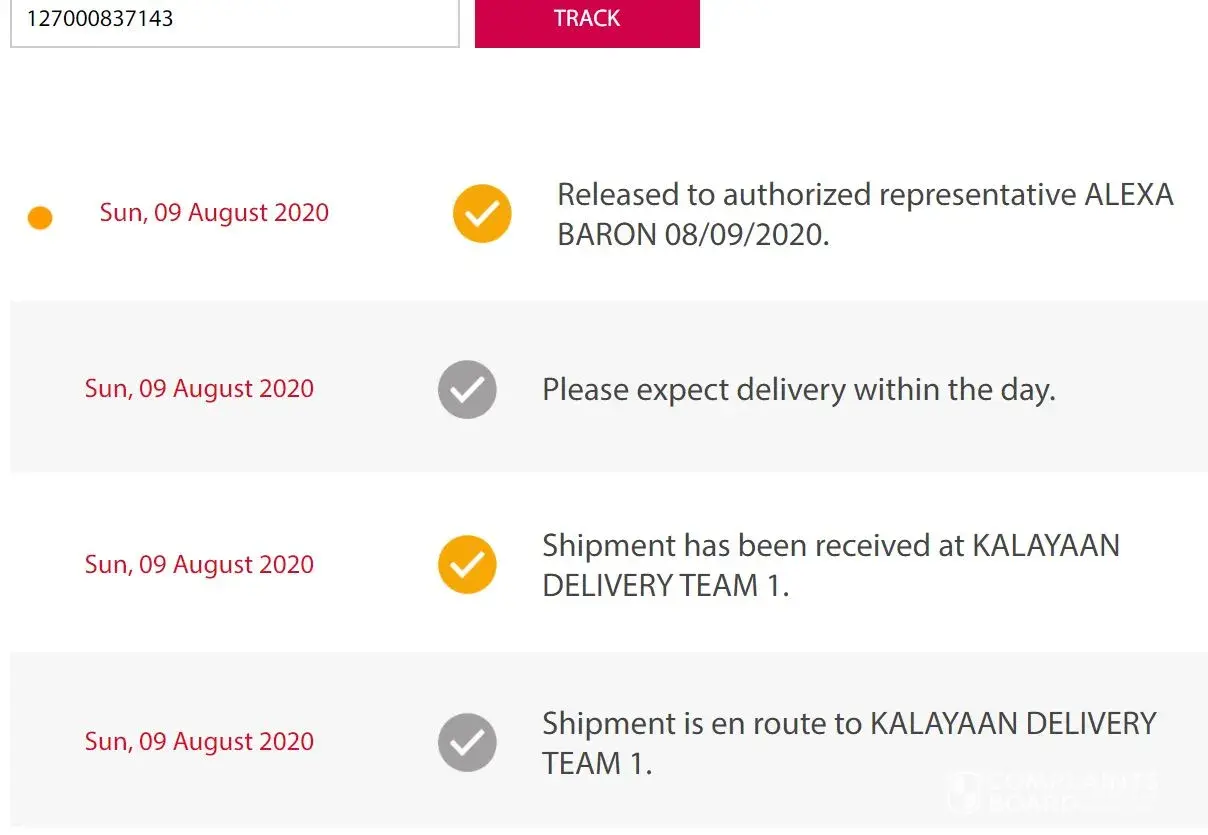Viewport: 1208px width, 835px height.
Task: Select the date in the en route row
Action: [x=199, y=742]
